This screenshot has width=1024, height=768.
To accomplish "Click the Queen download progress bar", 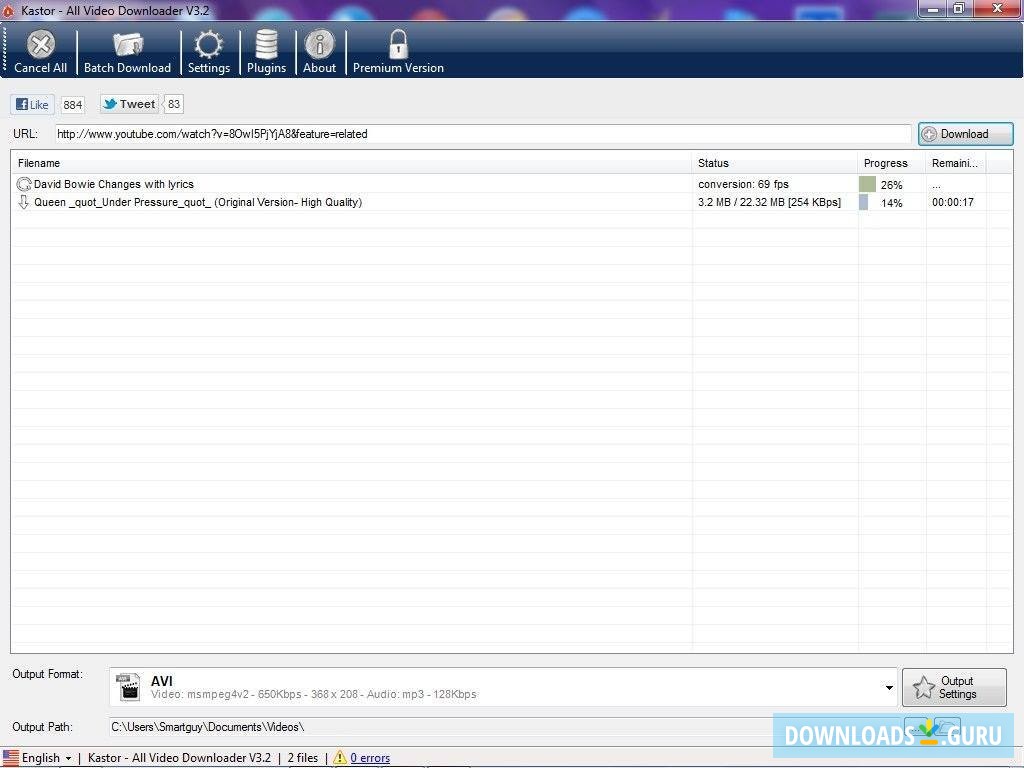I will click(x=864, y=202).
